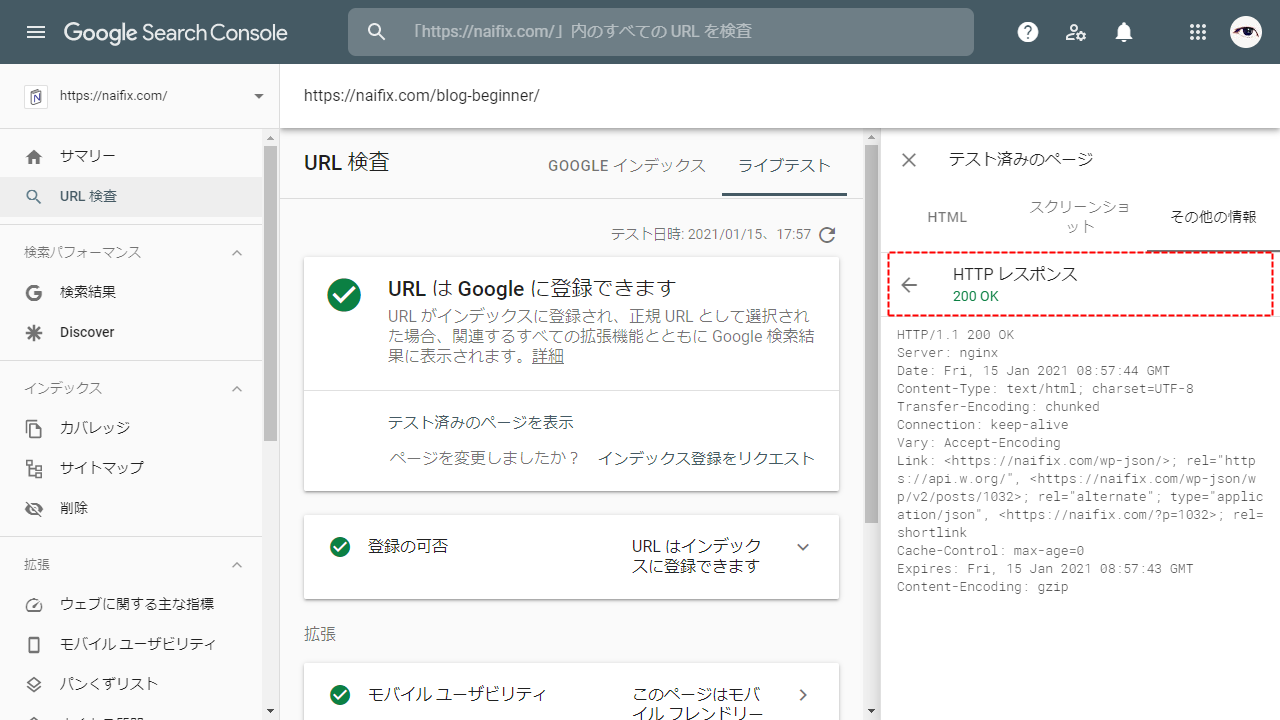Collapse the 拡張 sidebar section
Image resolution: width=1280 pixels, height=720 pixels.
(237, 565)
